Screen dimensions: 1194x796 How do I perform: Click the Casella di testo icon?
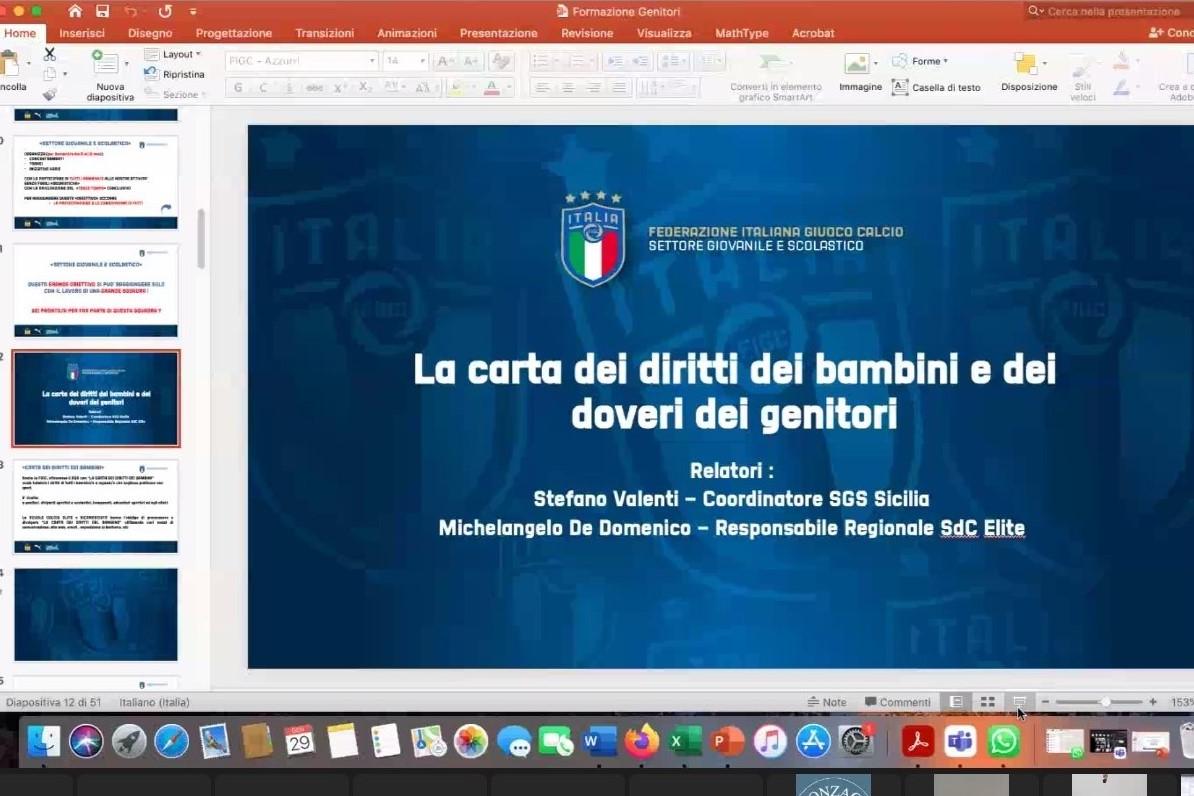[x=900, y=87]
